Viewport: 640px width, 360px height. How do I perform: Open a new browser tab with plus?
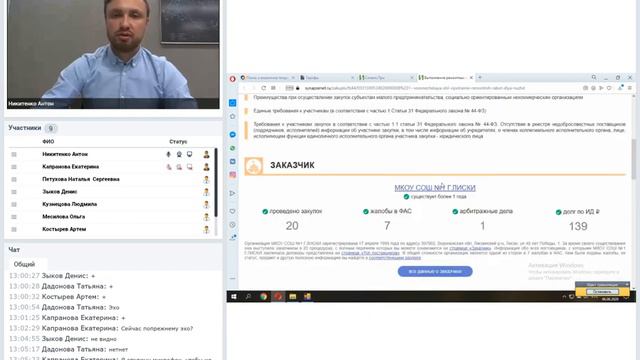tap(480, 78)
